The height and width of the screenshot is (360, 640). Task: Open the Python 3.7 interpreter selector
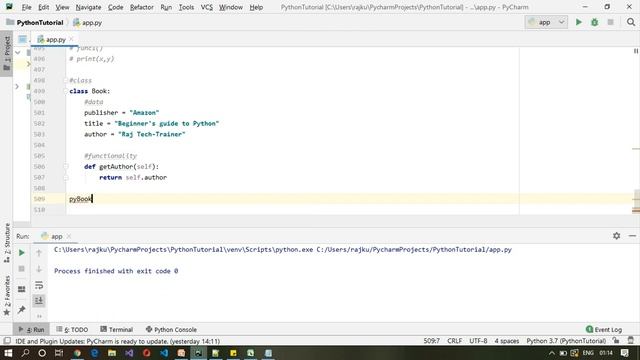click(x=566, y=341)
